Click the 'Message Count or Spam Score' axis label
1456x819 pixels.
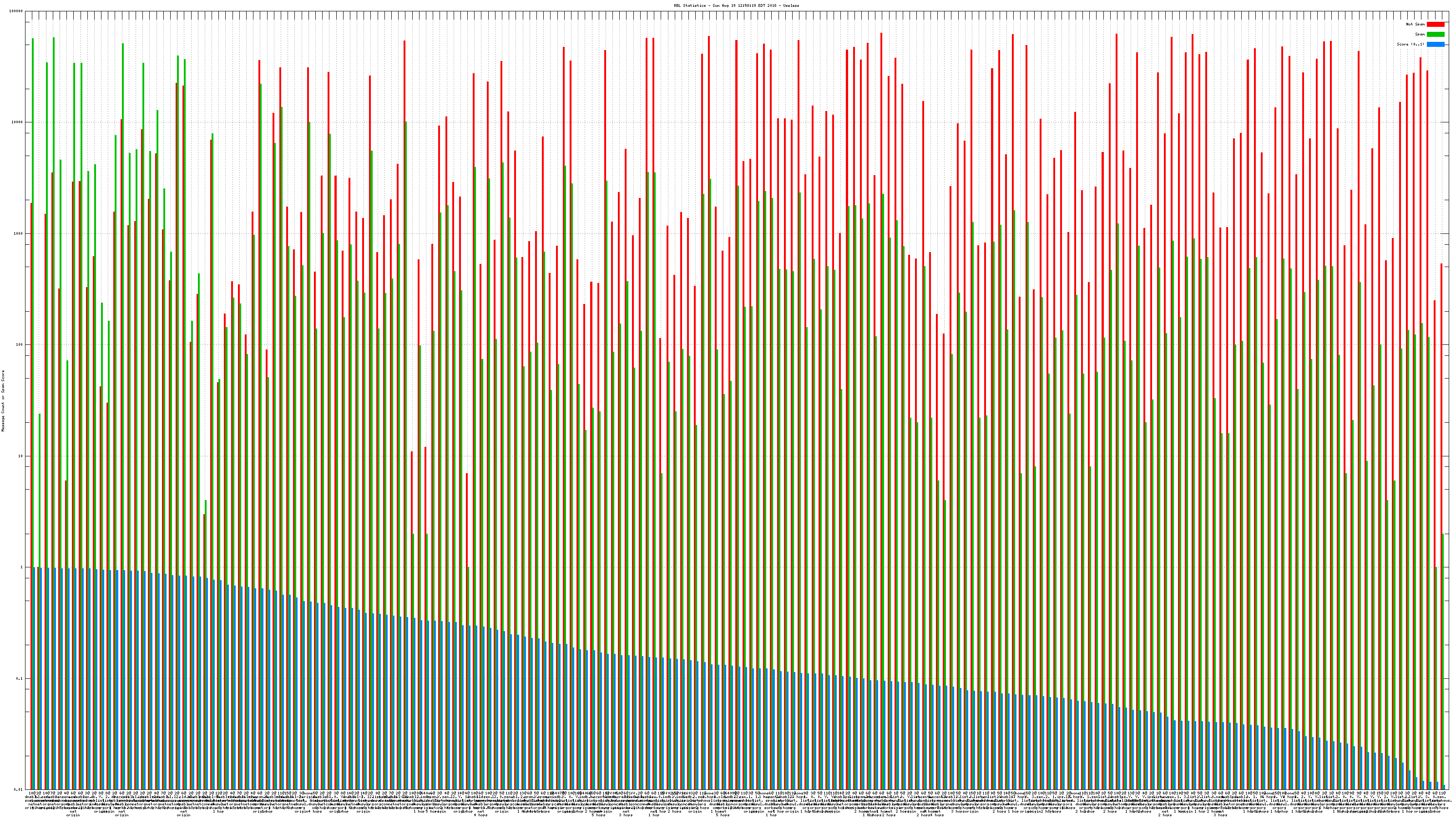(x=3, y=401)
